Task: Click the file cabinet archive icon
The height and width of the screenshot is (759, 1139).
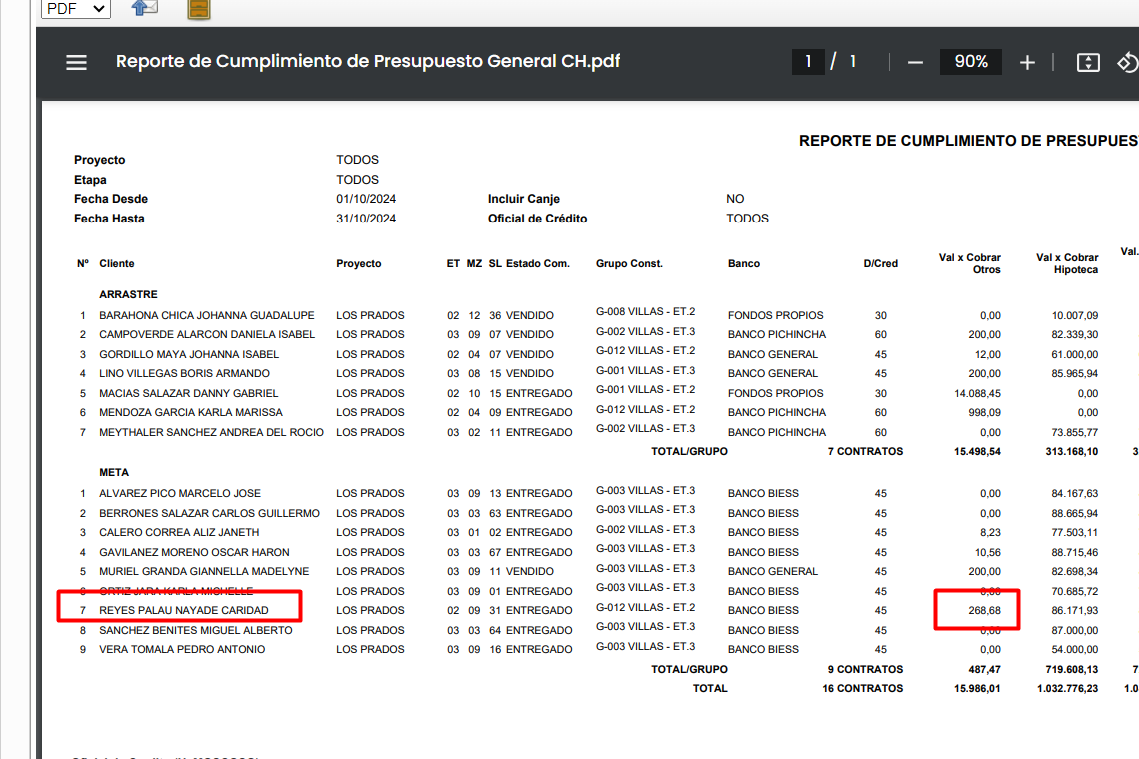Action: click(x=199, y=10)
